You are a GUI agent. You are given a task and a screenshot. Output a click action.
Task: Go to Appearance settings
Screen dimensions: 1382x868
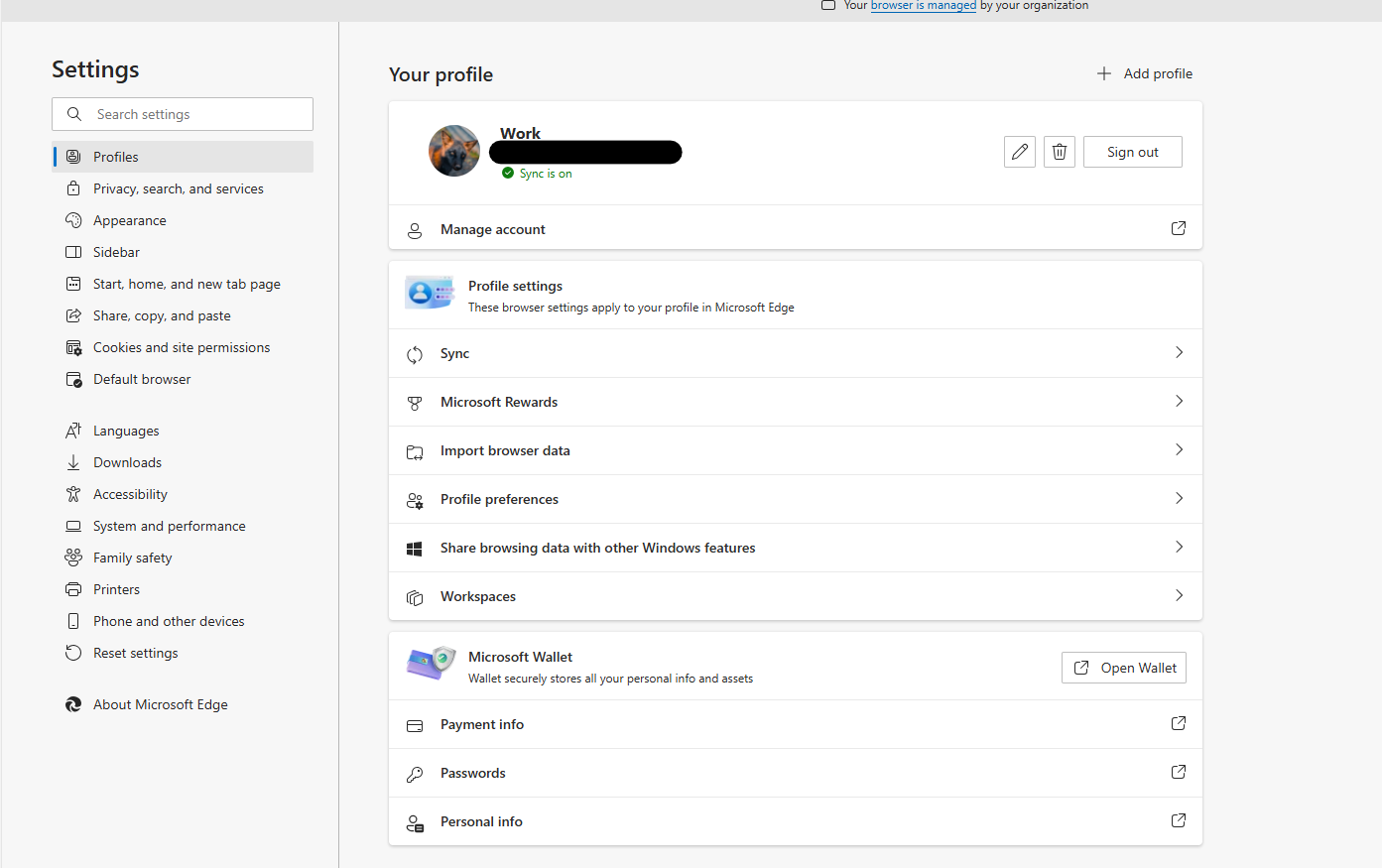183,220
